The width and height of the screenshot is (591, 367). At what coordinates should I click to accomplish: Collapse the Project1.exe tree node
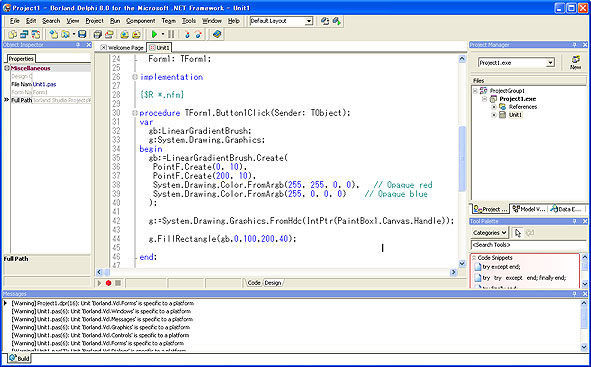pos(484,99)
